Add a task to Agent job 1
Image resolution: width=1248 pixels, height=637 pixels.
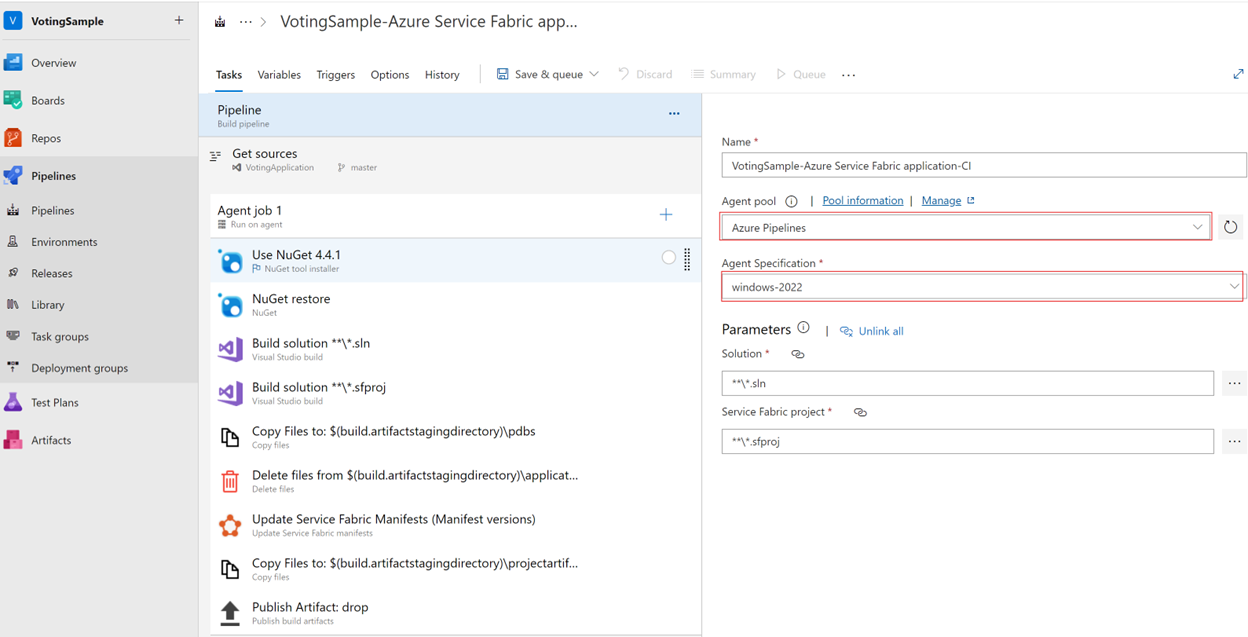[x=666, y=214]
